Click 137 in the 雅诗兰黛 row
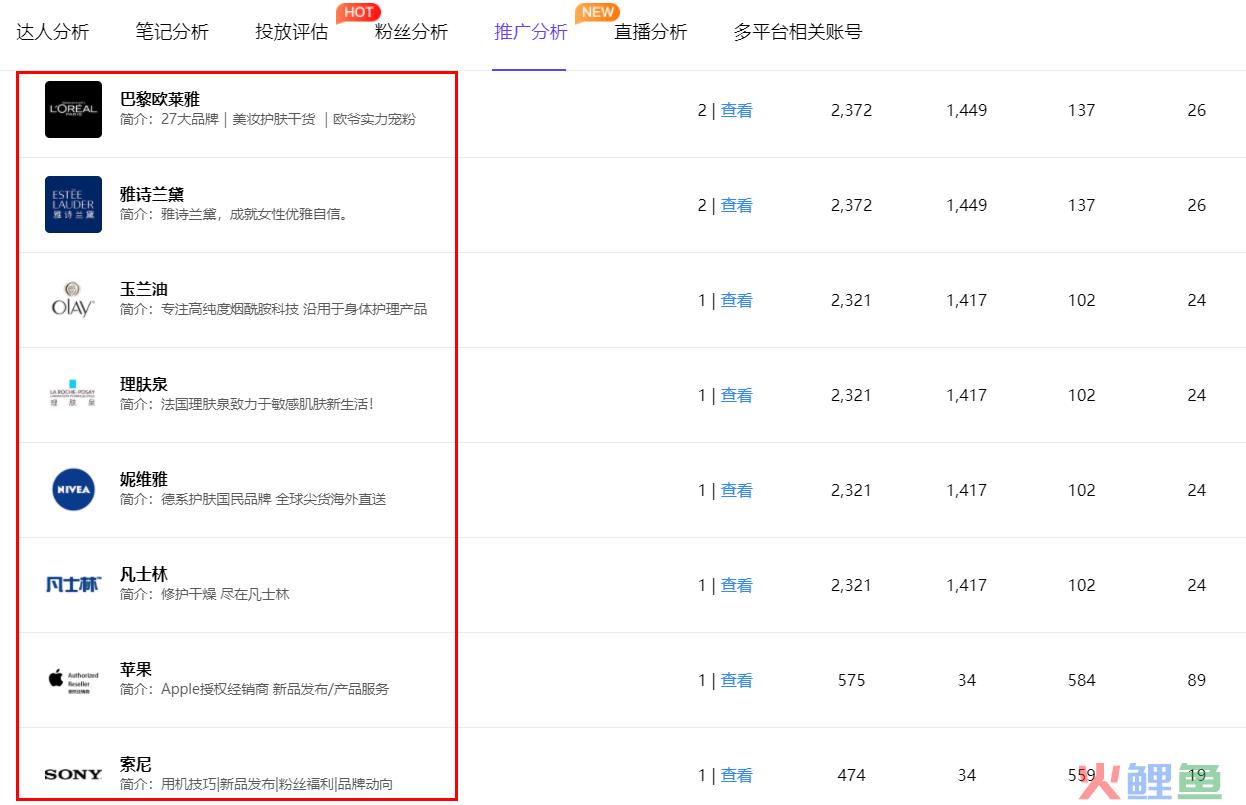 coord(1081,205)
